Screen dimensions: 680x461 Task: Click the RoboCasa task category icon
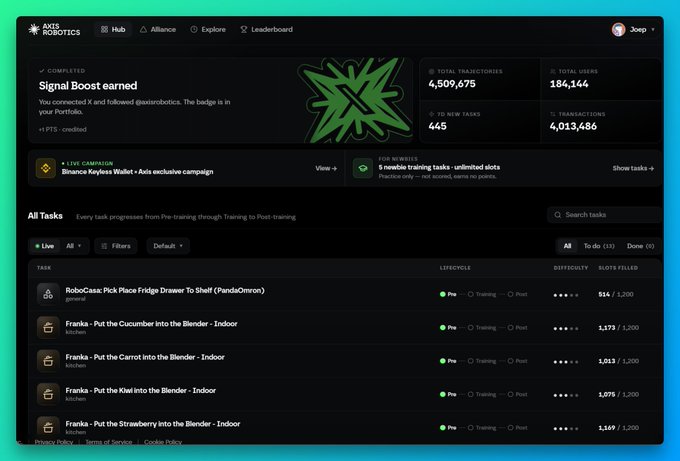(x=48, y=294)
